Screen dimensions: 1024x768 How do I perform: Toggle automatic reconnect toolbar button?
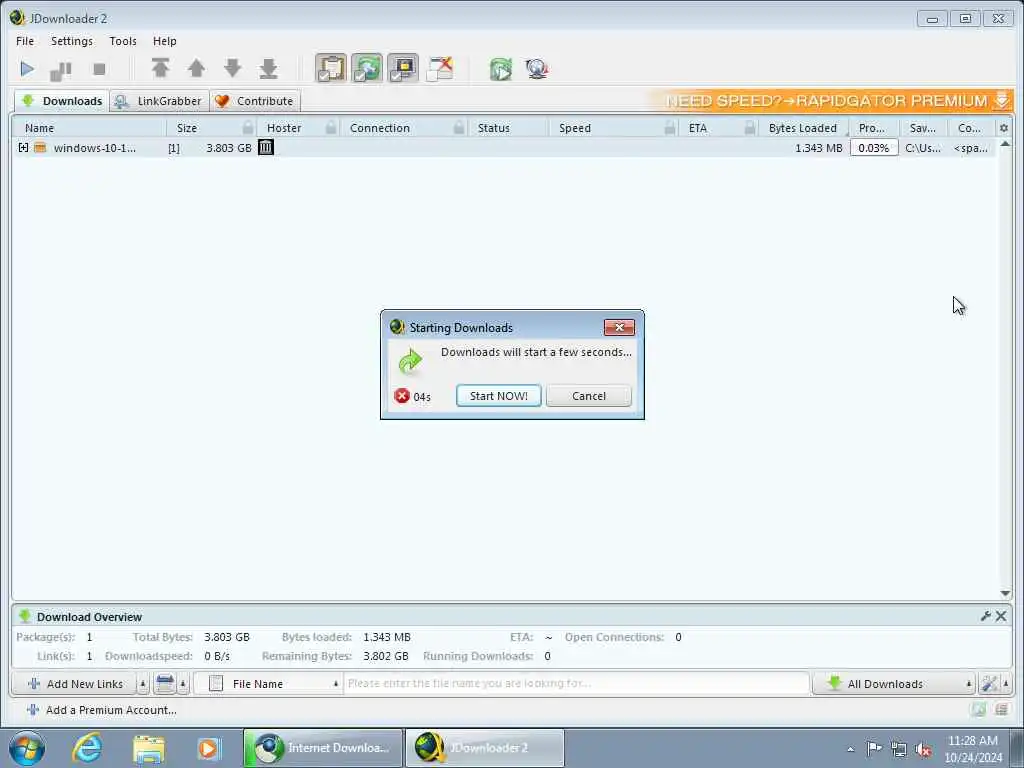coord(367,68)
